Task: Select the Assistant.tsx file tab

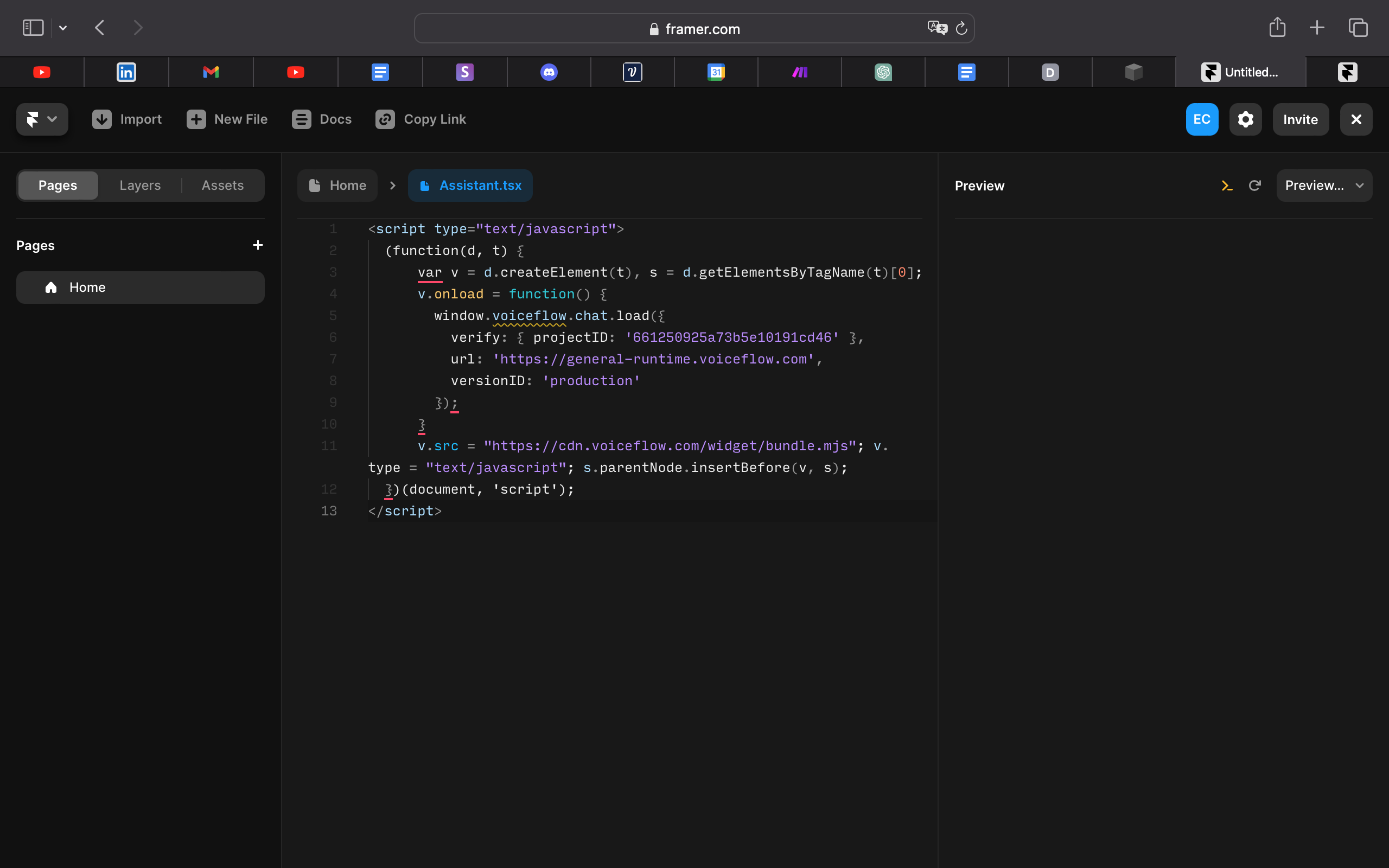Action: tap(470, 186)
